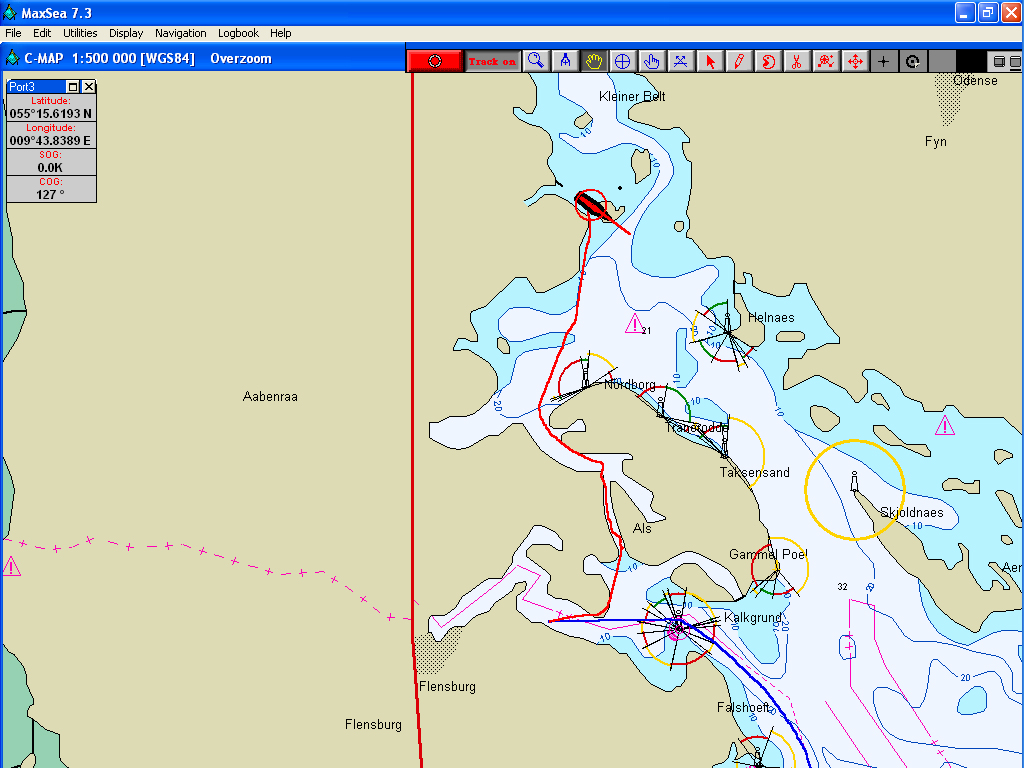Viewport: 1024px width, 768px height.
Task: Pick the divider compass measuring tool
Action: (565, 61)
